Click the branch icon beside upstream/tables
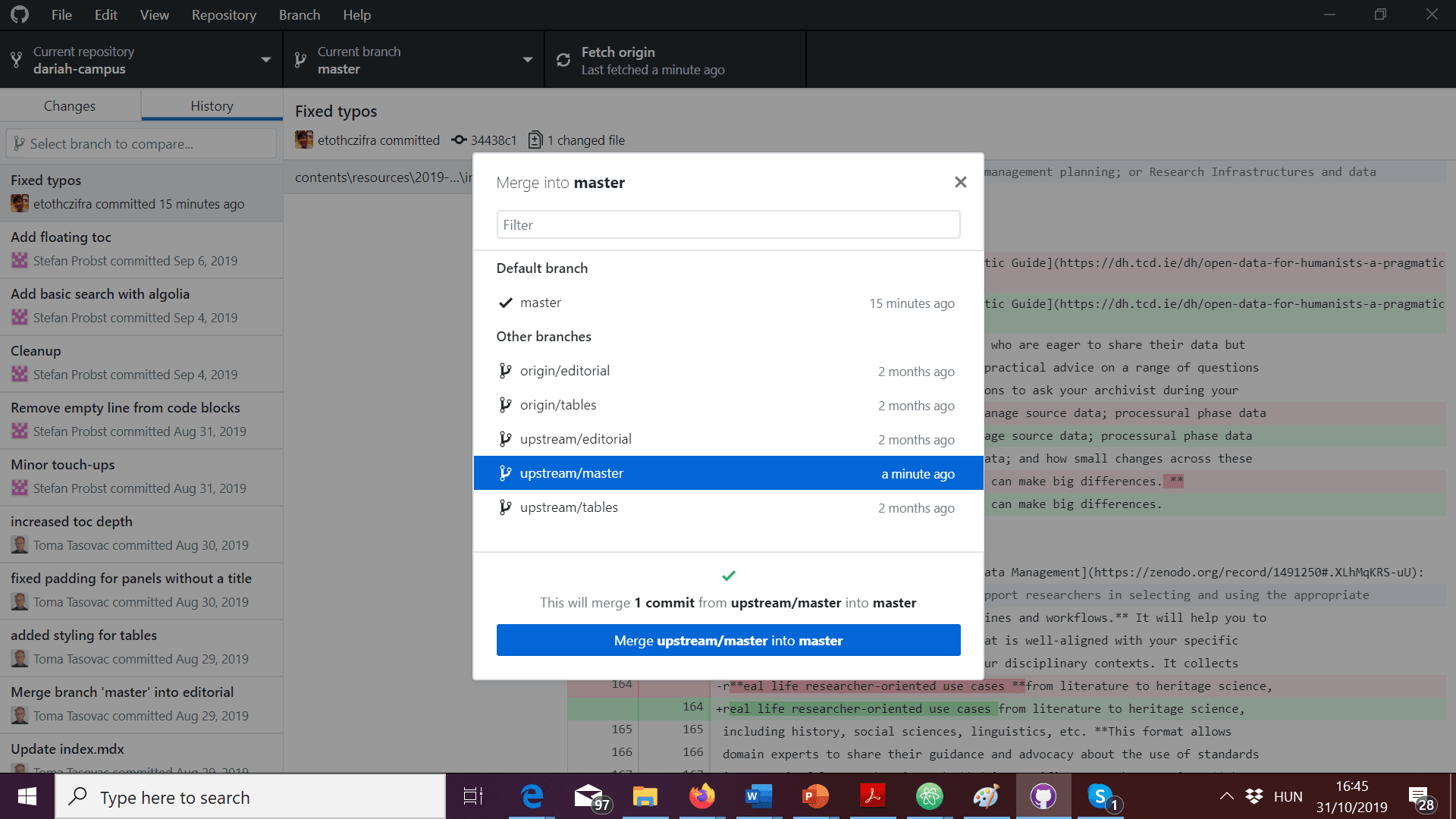 pyautogui.click(x=505, y=507)
